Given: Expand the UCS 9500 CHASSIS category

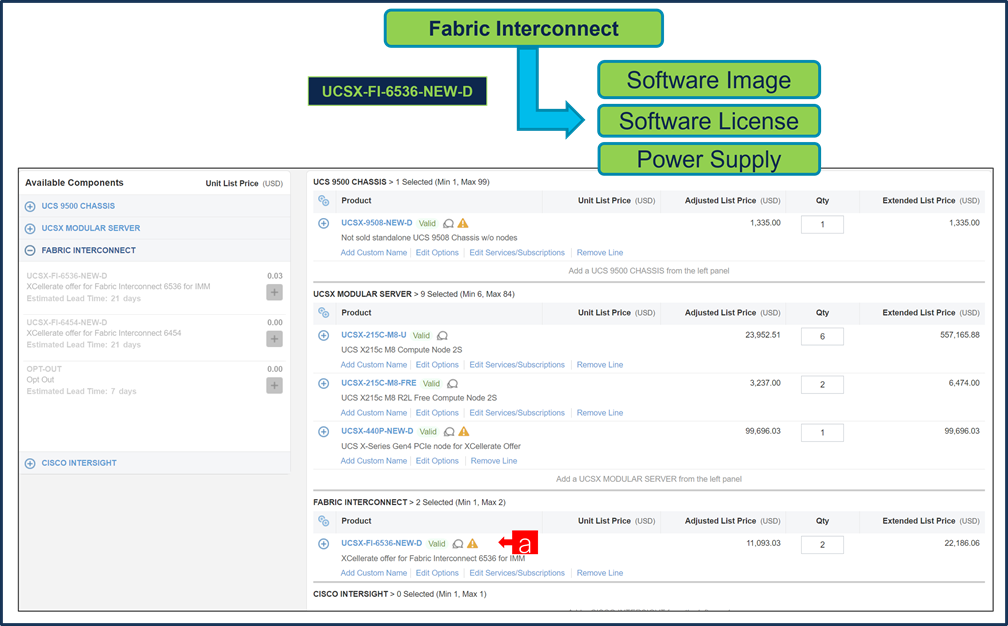Looking at the screenshot, I should pyautogui.click(x=30, y=206).
